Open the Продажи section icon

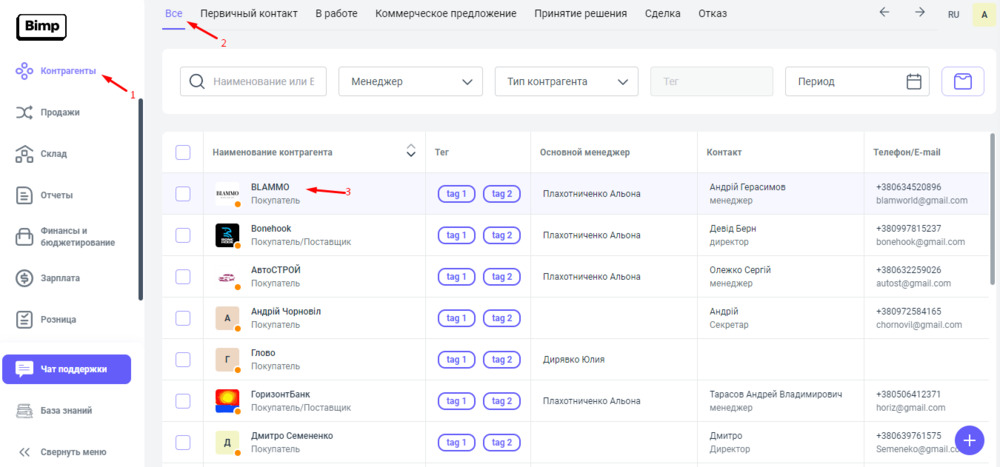(25, 113)
